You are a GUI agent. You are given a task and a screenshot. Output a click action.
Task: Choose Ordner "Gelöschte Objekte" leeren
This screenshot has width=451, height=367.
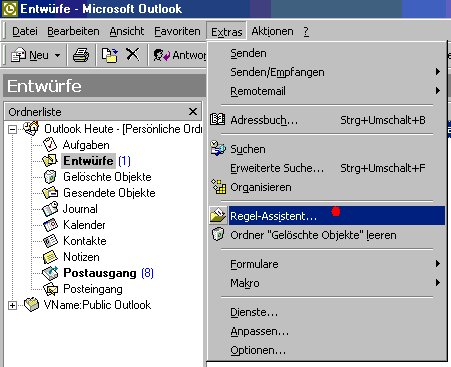[x=327, y=235]
